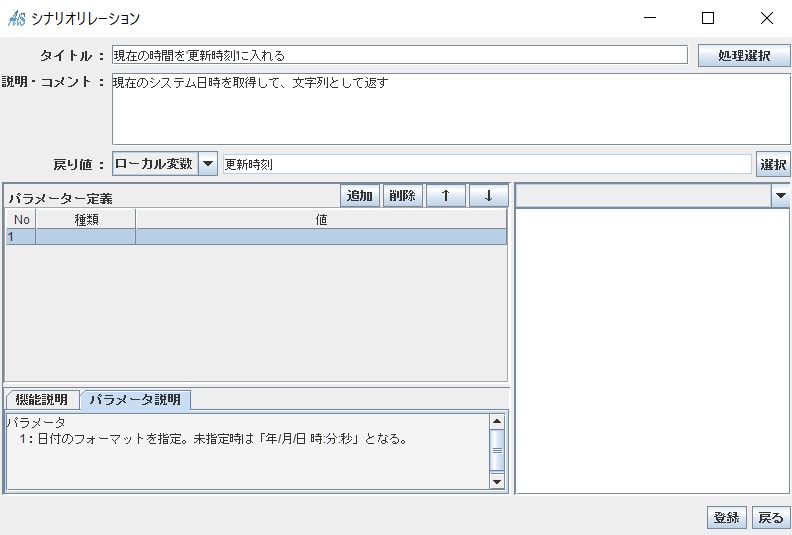Expand the ローカル変数 dropdown

click(x=208, y=164)
